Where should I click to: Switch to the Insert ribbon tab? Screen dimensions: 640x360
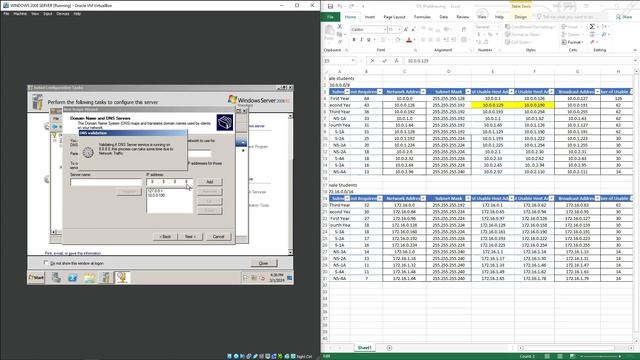(370, 17)
